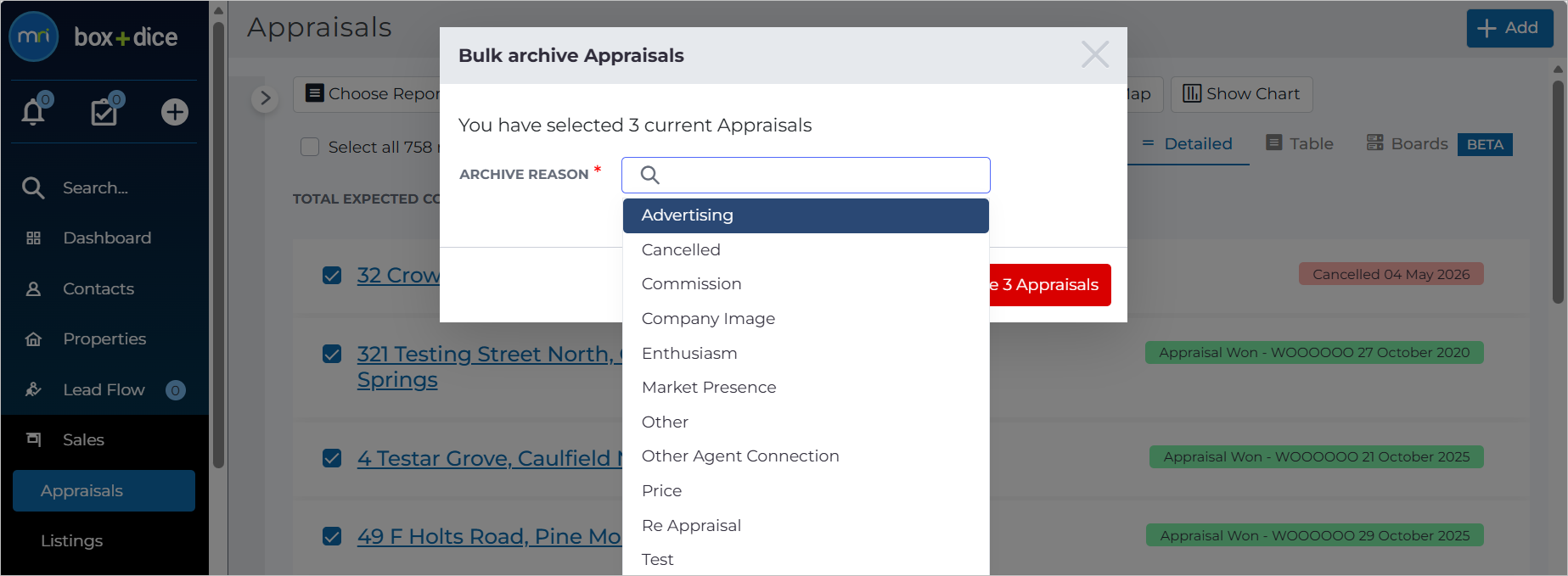Uncheck the 32 Crow appraisal checkbox
Screen dimensions: 1568x576
[332, 276]
